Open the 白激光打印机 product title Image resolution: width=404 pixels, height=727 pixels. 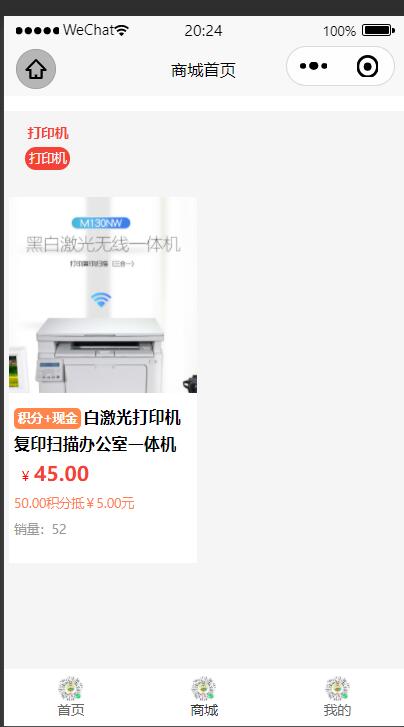click(x=96, y=431)
